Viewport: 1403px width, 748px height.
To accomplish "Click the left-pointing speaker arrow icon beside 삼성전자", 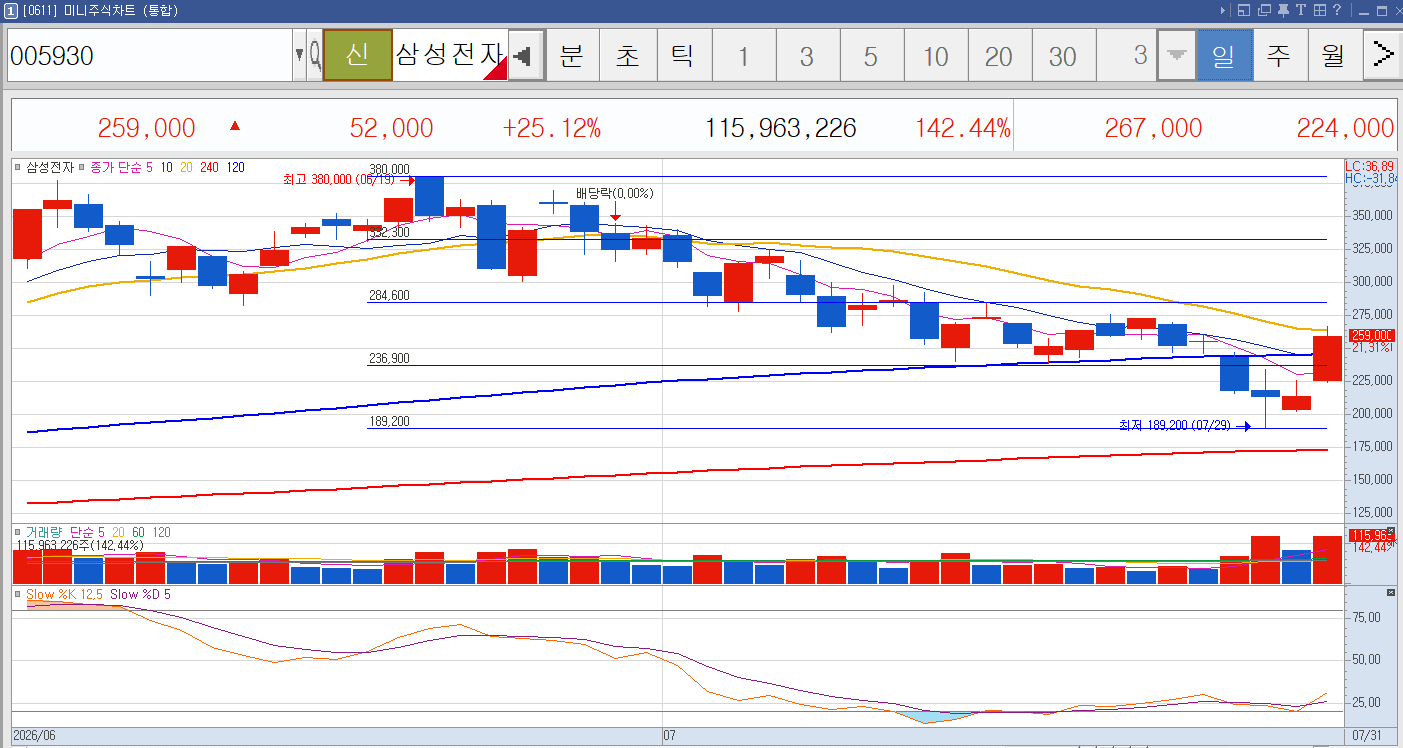I will 526,55.
